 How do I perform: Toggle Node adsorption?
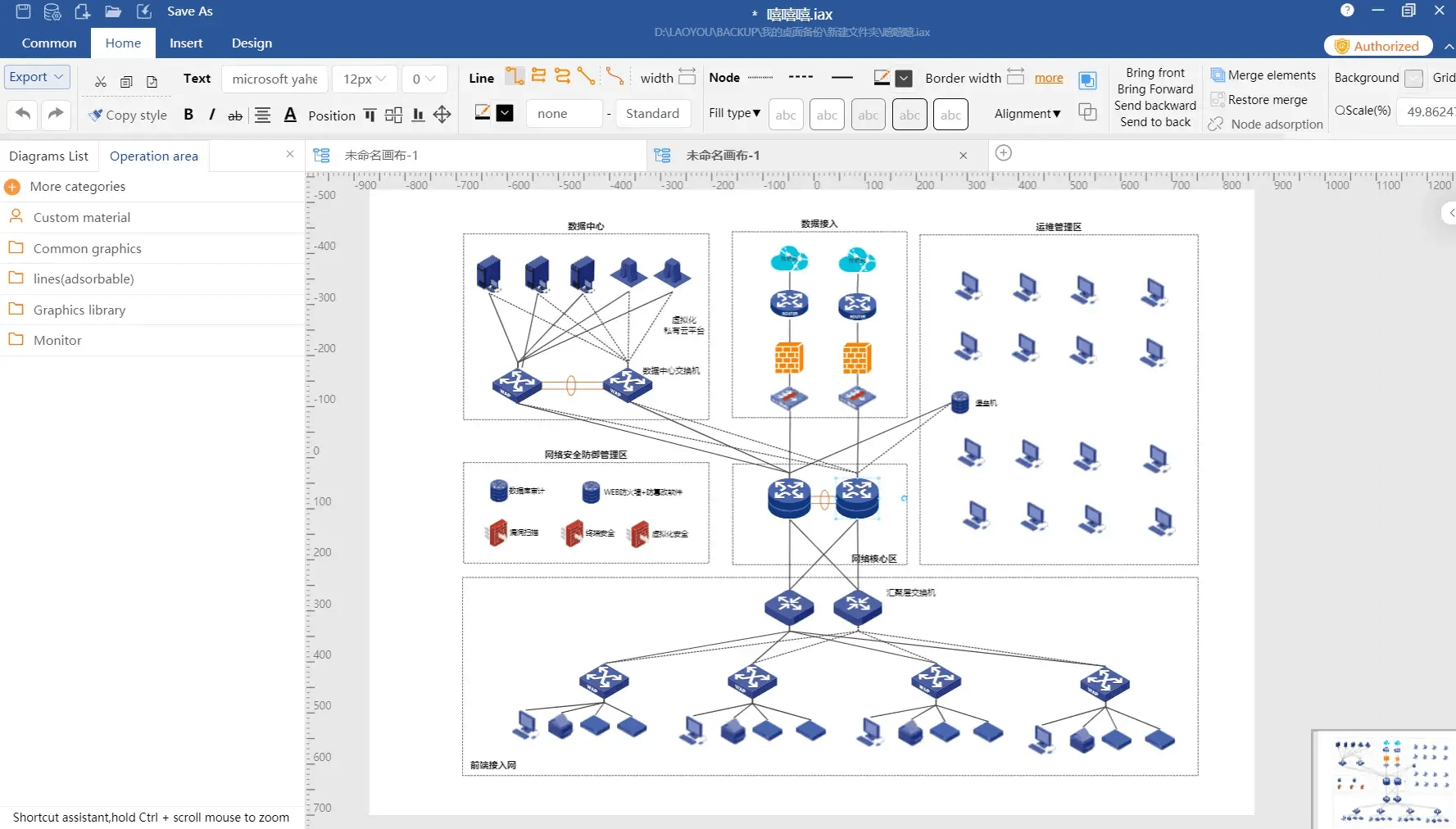[x=1265, y=124]
